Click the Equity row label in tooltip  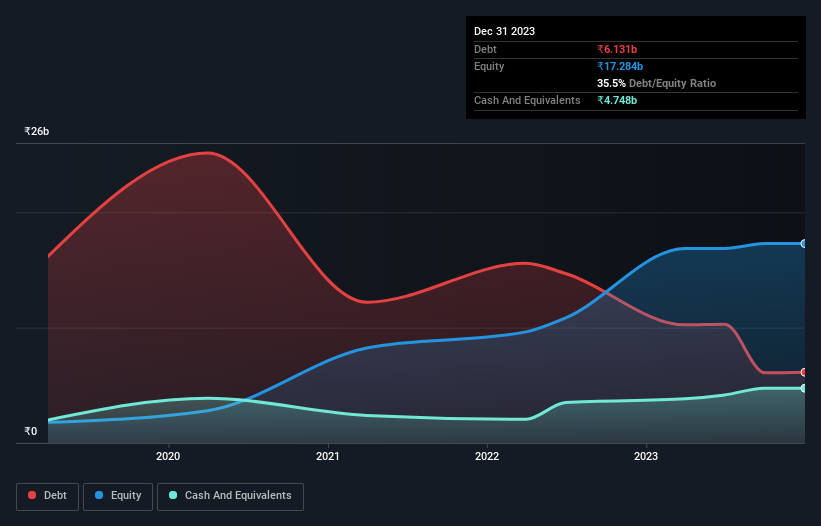[x=489, y=66]
